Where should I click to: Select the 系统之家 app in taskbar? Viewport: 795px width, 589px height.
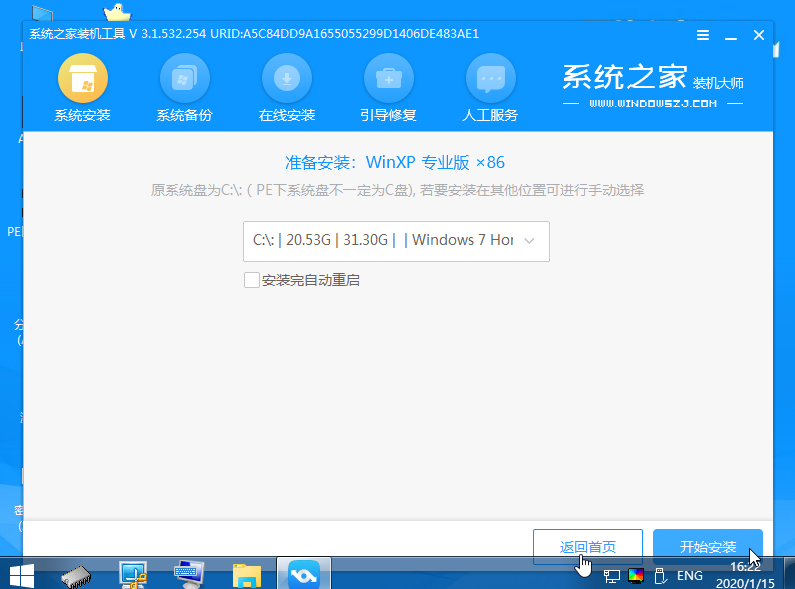click(302, 574)
